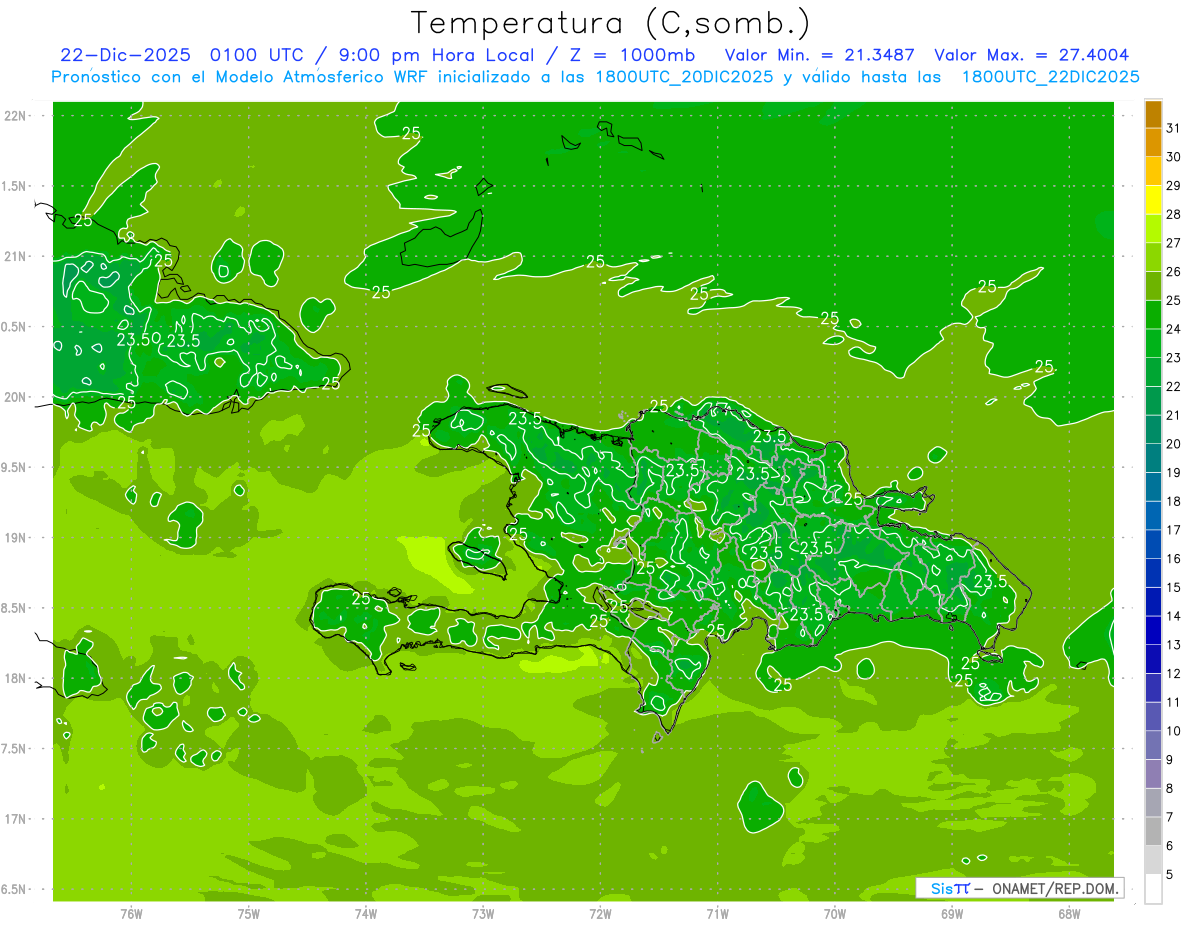Viewport: 1200px width, 927px height.
Task: Click the "74W" longitude axis label
Action: [x=365, y=914]
